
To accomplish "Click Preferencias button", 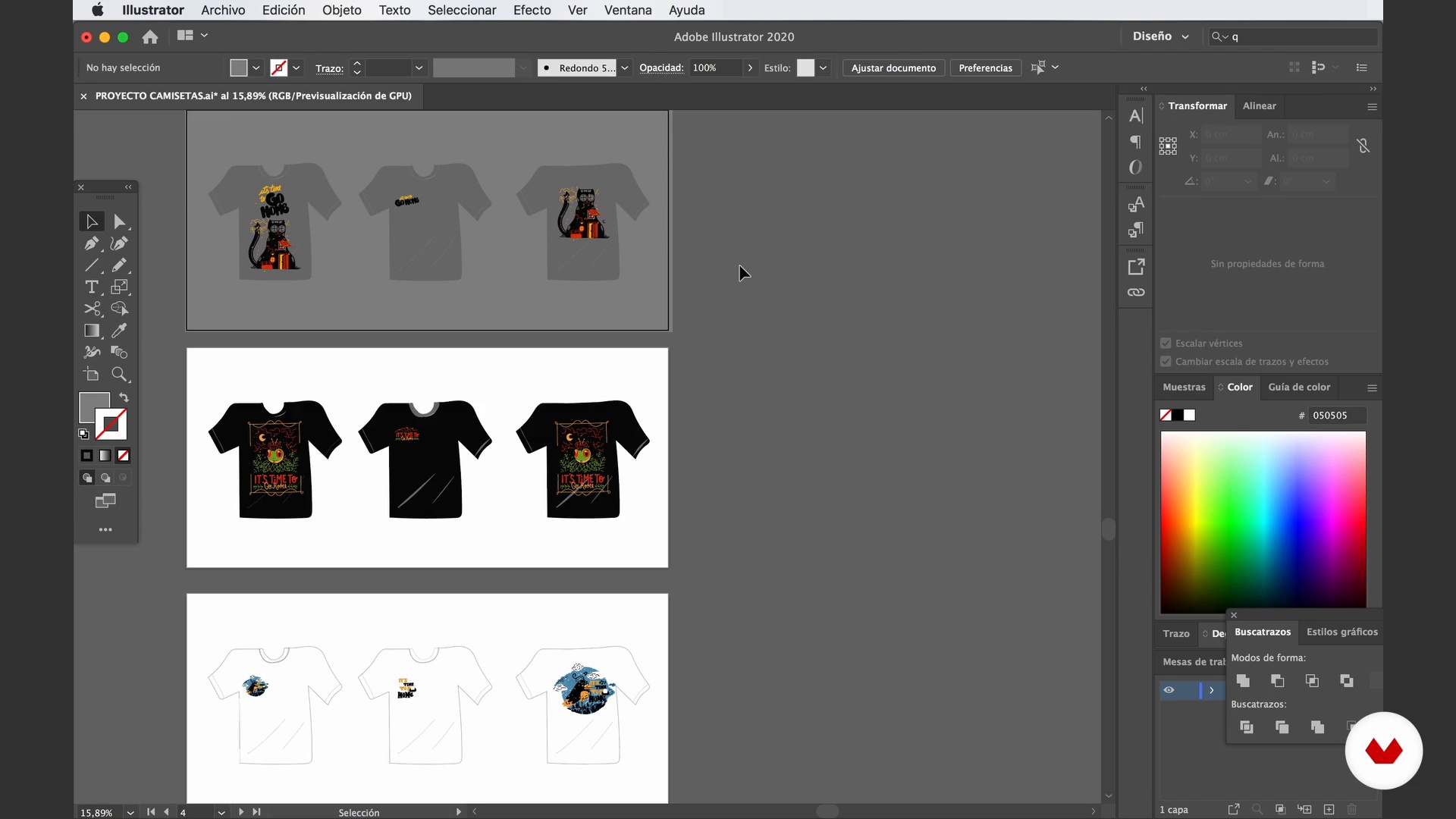I will tap(985, 67).
